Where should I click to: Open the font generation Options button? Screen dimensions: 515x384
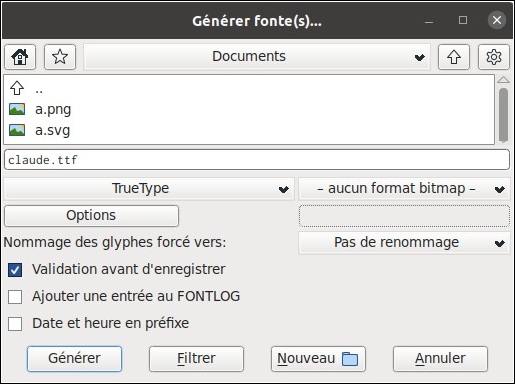(x=91, y=216)
